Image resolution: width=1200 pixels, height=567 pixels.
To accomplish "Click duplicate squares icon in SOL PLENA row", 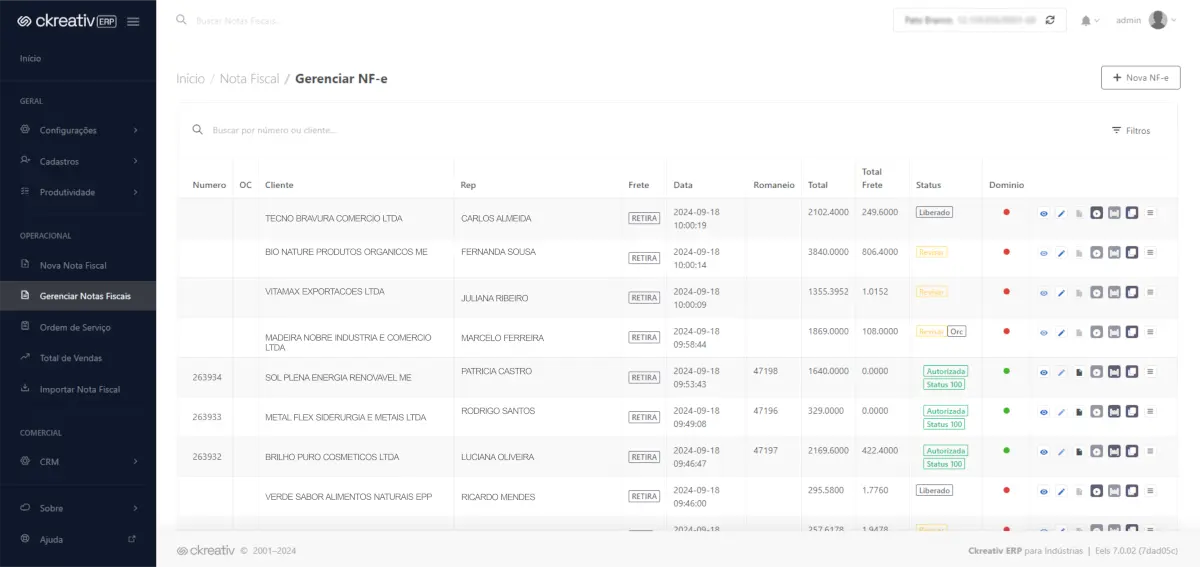I will point(1132,372).
